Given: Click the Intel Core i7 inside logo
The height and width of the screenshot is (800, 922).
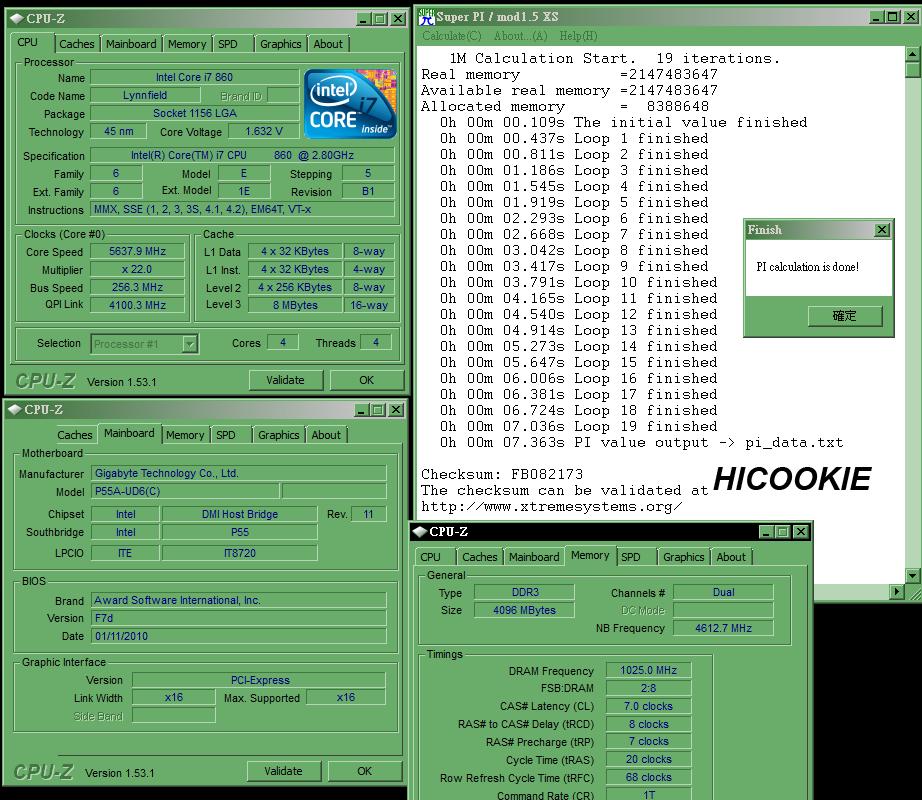Looking at the screenshot, I should (x=350, y=104).
